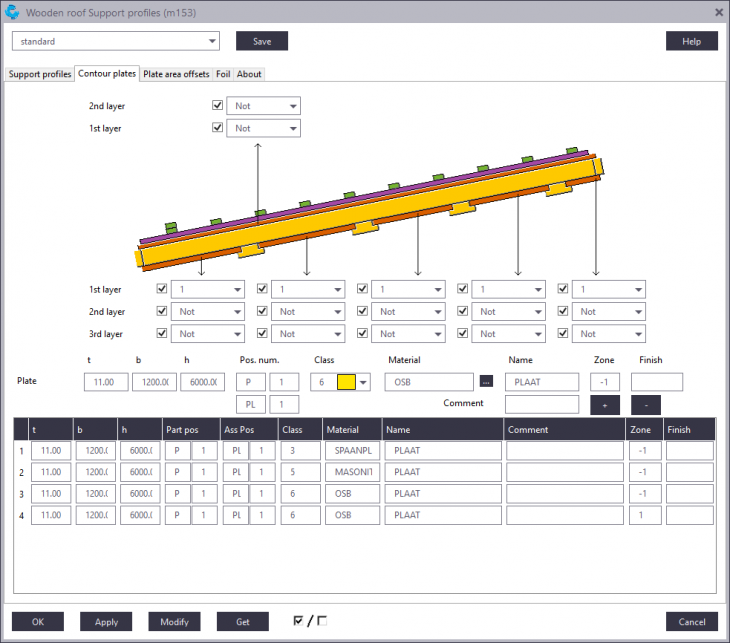730x643 pixels.
Task: Expand the Class dropdown showing 6
Action: pyautogui.click(x=364, y=382)
